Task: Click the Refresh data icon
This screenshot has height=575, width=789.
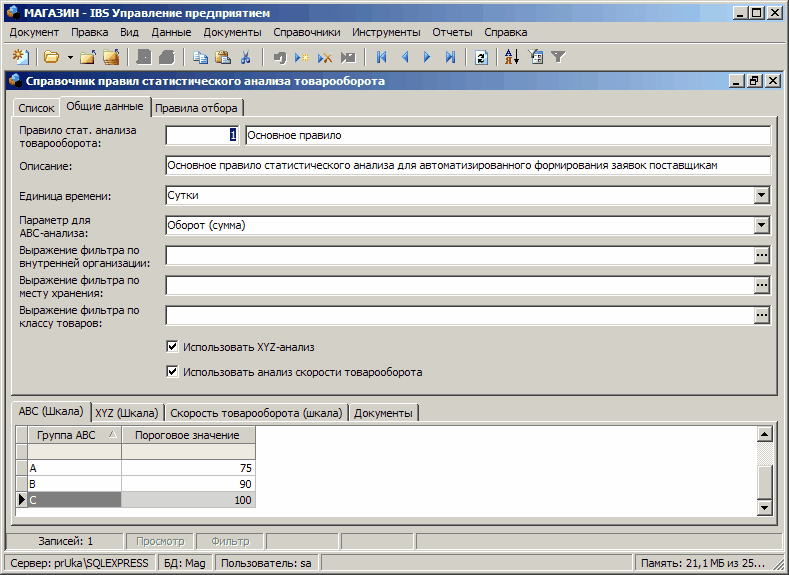Action: coord(481,57)
